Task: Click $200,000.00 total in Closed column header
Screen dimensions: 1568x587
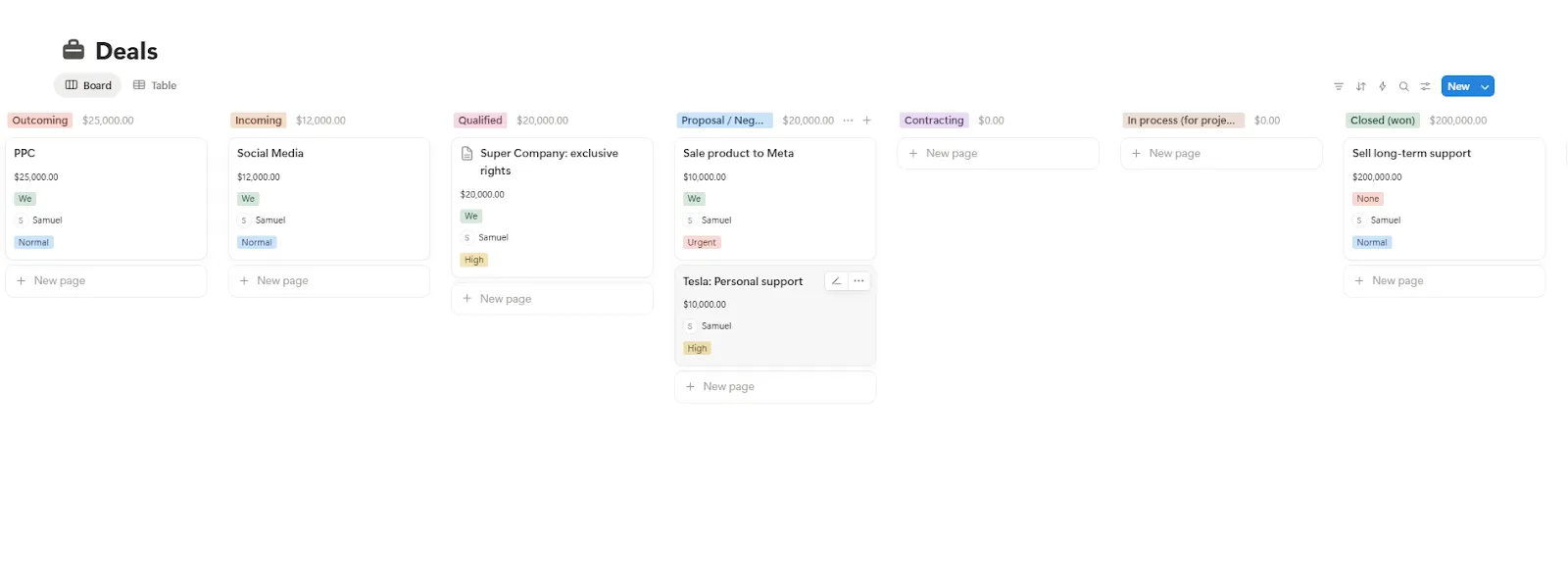Action: tap(1458, 121)
